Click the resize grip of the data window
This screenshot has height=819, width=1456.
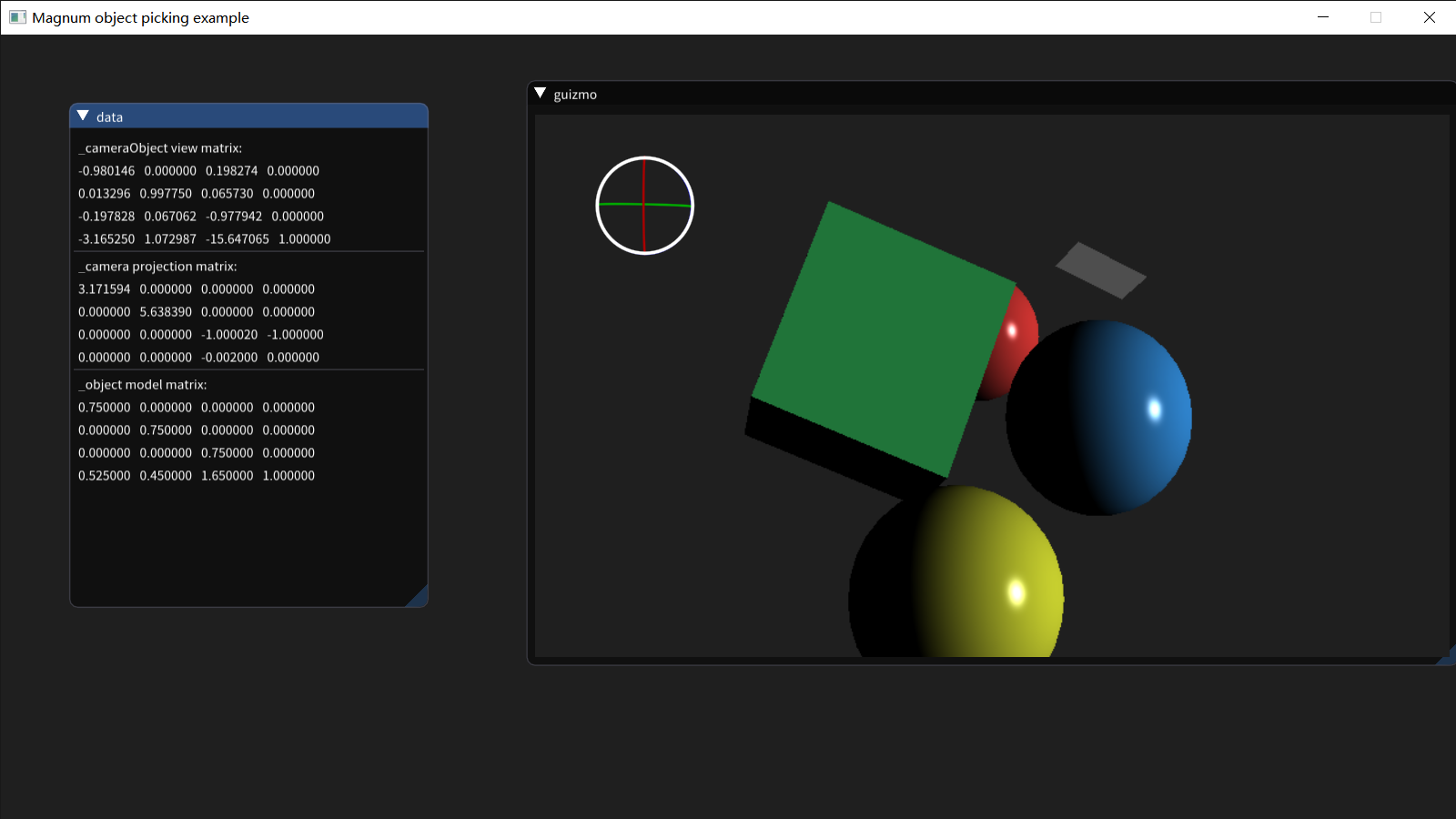tap(420, 599)
